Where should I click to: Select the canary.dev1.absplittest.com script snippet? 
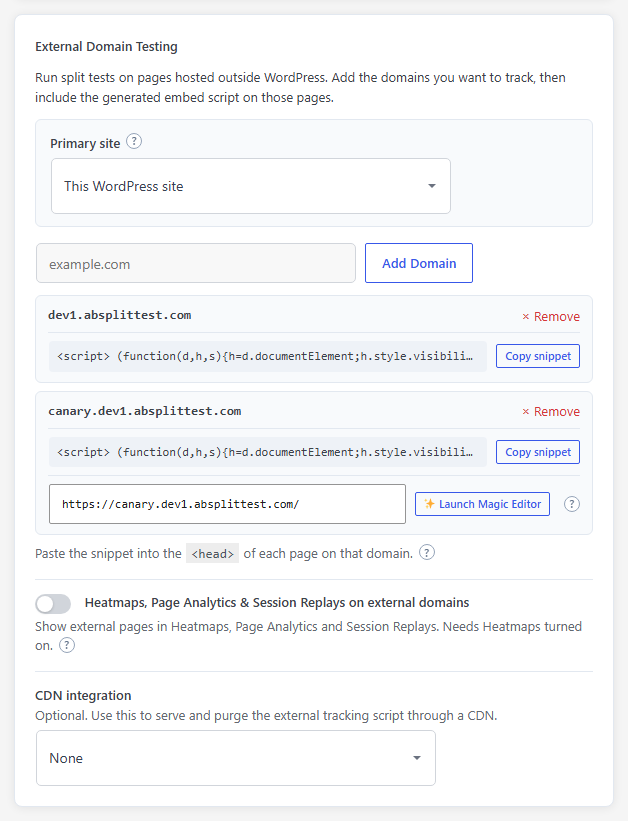pos(268,452)
